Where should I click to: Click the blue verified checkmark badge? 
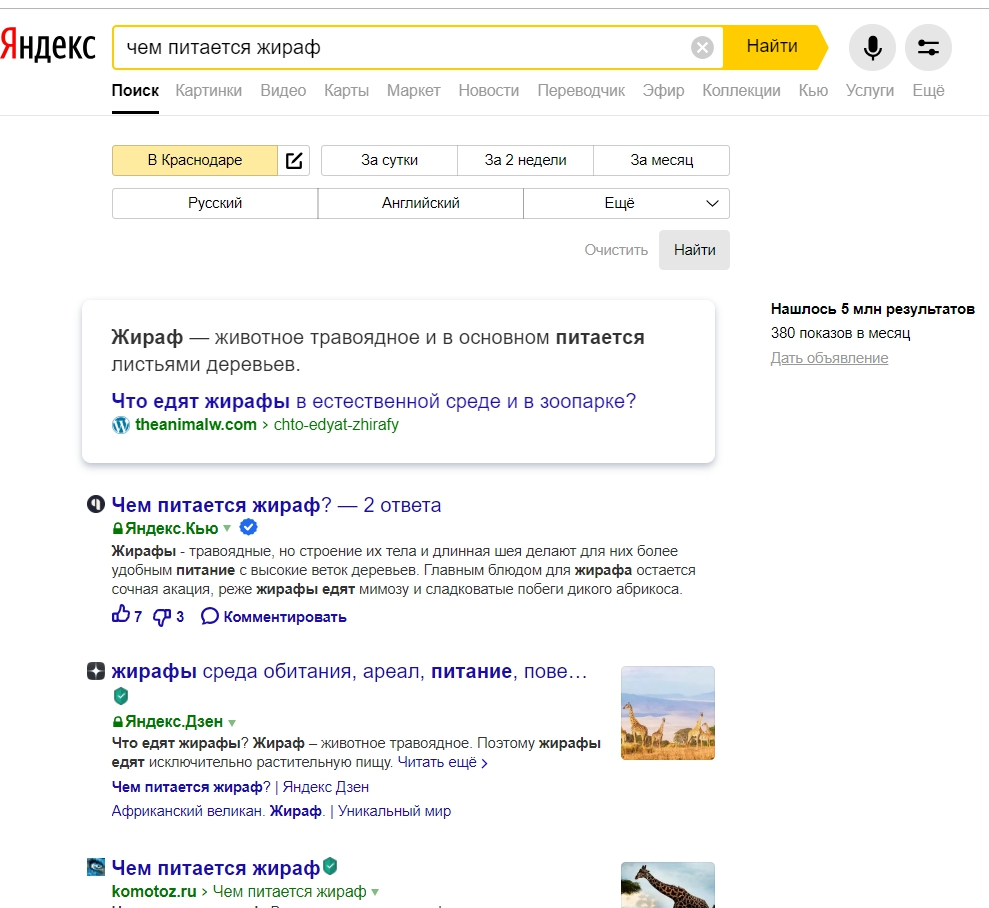[249, 527]
